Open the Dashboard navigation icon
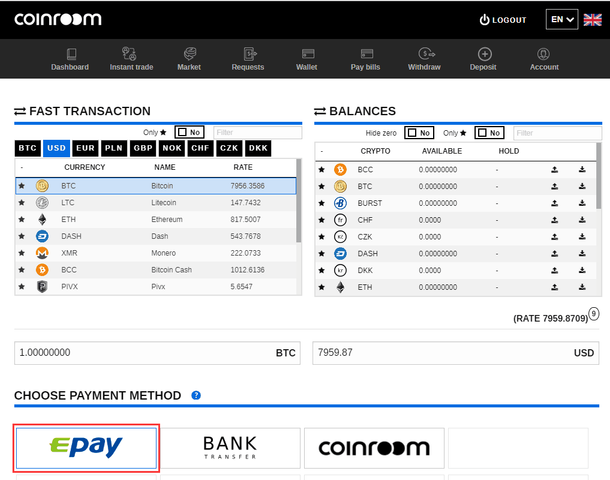This screenshot has width=610, height=480. point(71,54)
